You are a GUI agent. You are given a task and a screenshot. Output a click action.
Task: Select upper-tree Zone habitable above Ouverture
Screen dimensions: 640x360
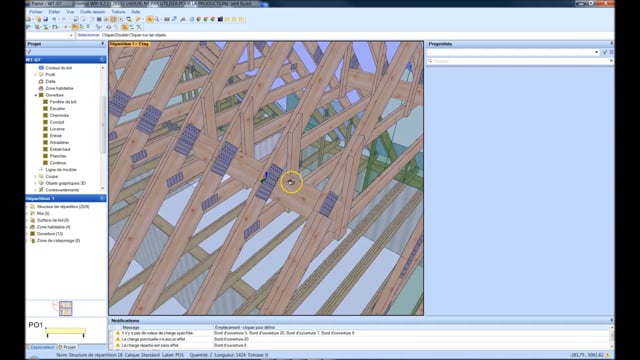click(60, 88)
